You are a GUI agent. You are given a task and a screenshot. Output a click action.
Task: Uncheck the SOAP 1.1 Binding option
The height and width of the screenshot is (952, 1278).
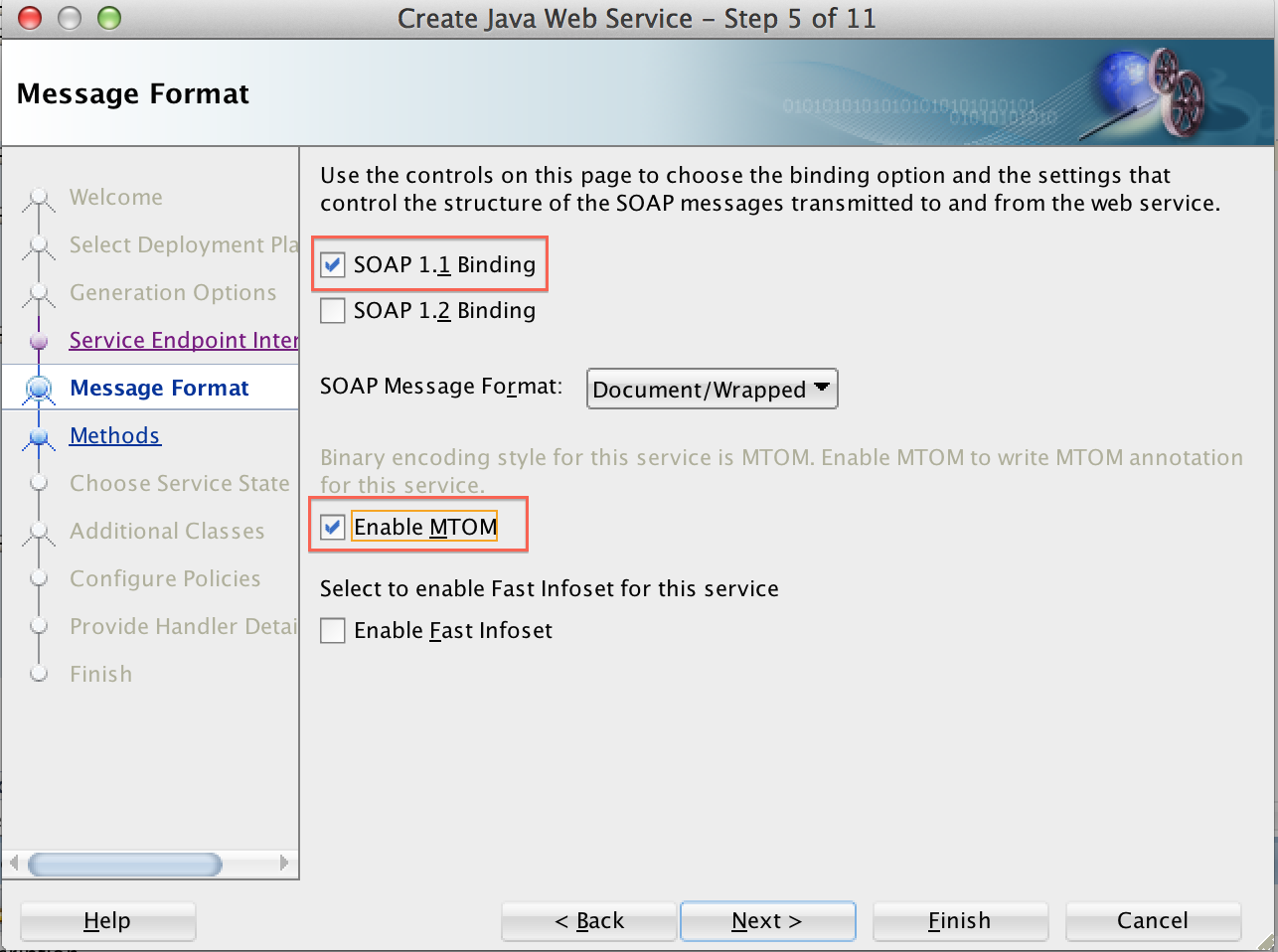(332, 264)
